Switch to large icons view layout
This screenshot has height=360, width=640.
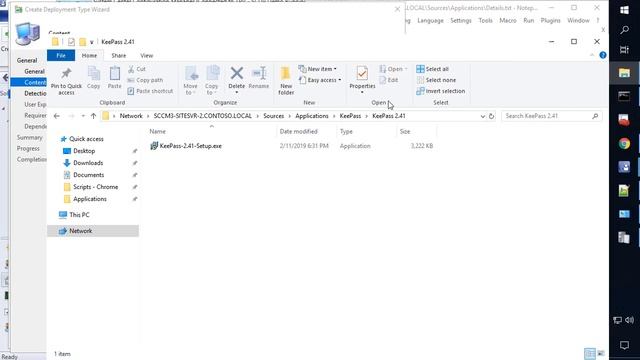coord(601,353)
